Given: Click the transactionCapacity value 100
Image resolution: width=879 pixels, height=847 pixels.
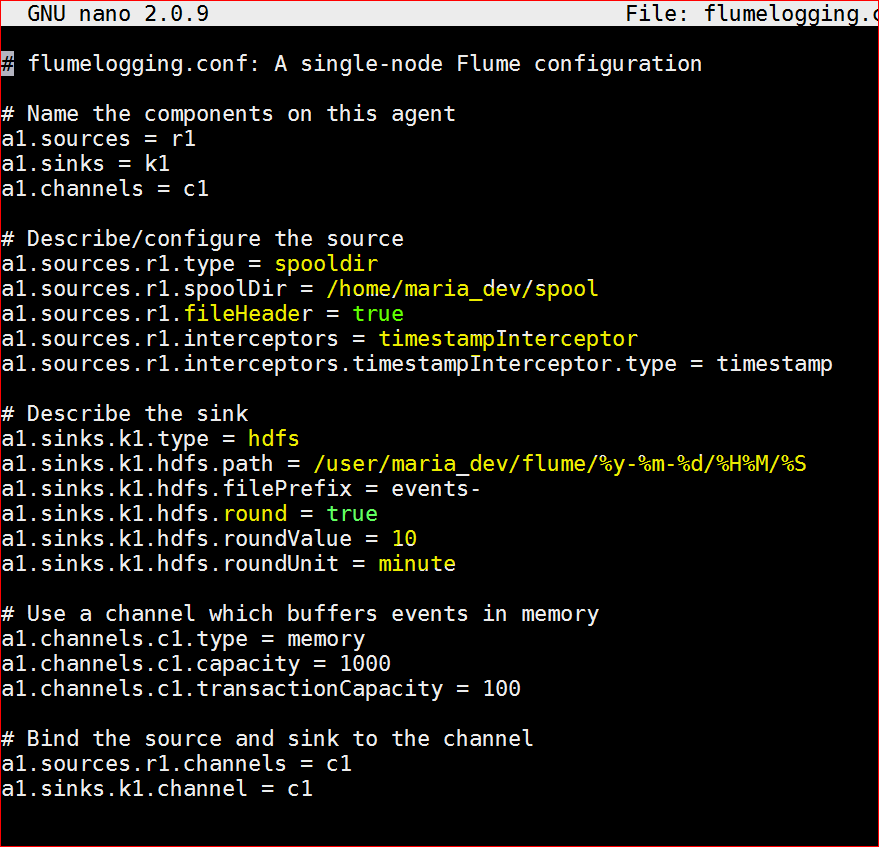Looking at the screenshot, I should (502, 689).
